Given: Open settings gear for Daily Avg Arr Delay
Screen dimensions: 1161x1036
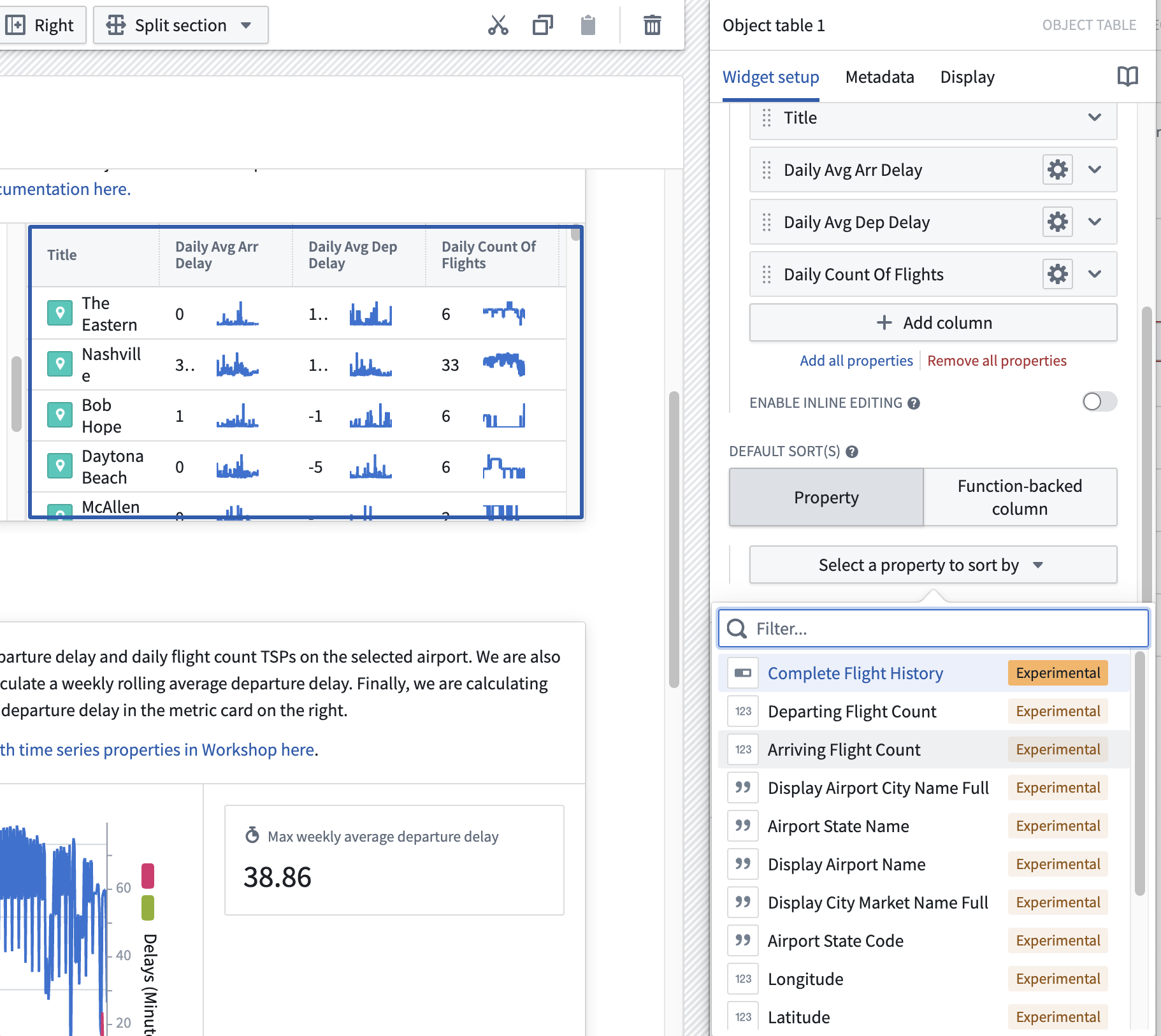Looking at the screenshot, I should (1058, 169).
